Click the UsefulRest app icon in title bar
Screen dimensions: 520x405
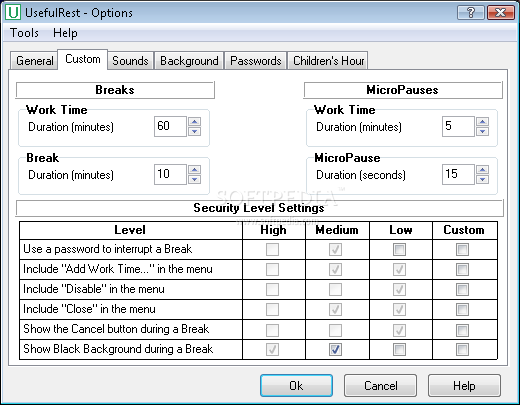pyautogui.click(x=13, y=12)
